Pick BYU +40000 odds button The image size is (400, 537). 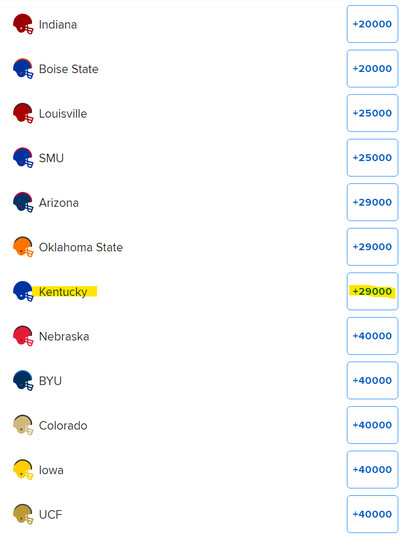pos(372,380)
